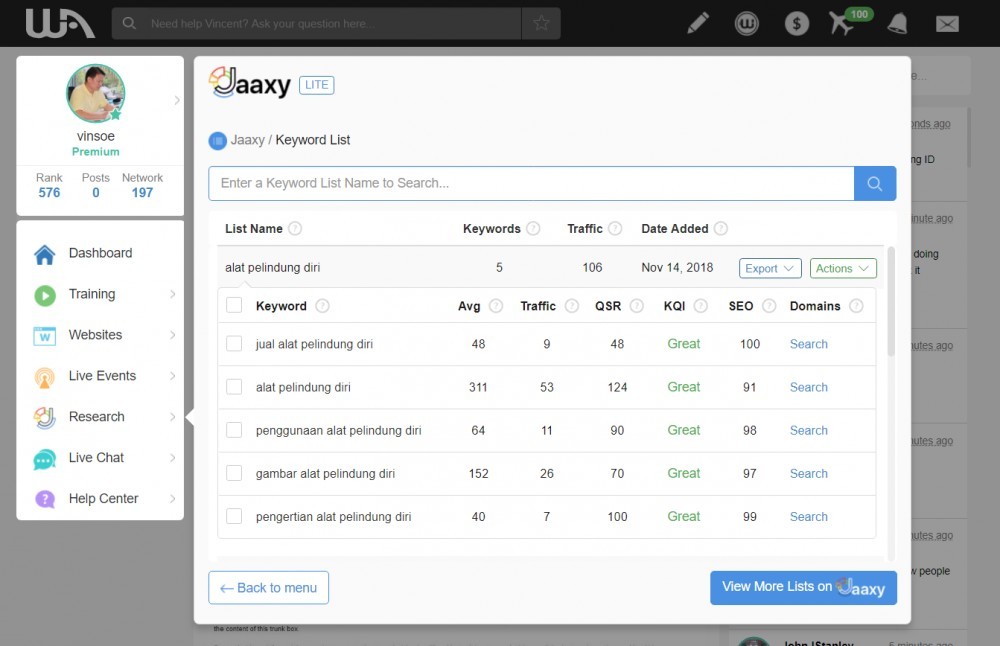Check the box for jual alat pelindung diri
1000x646 pixels.
click(x=234, y=344)
